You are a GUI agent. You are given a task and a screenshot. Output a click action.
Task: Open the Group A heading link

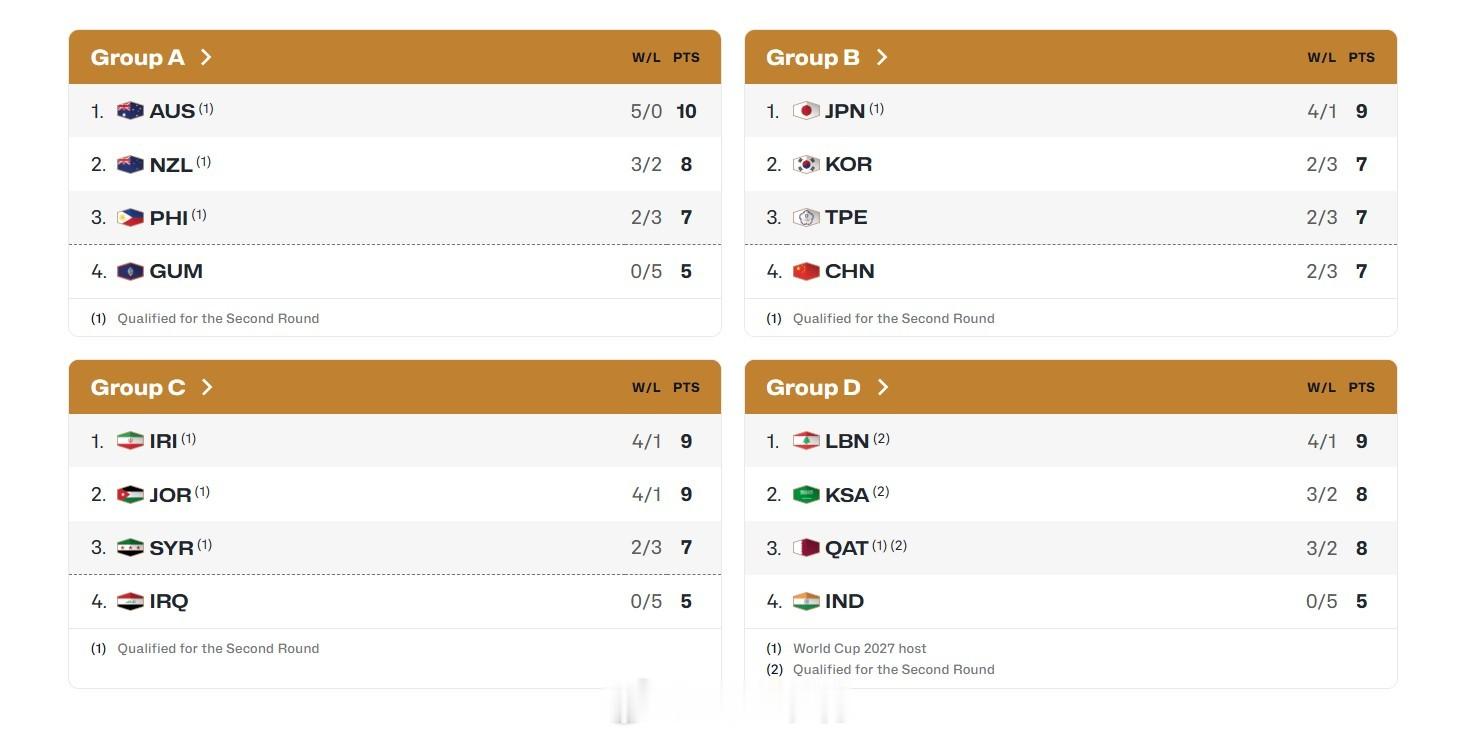(138, 57)
